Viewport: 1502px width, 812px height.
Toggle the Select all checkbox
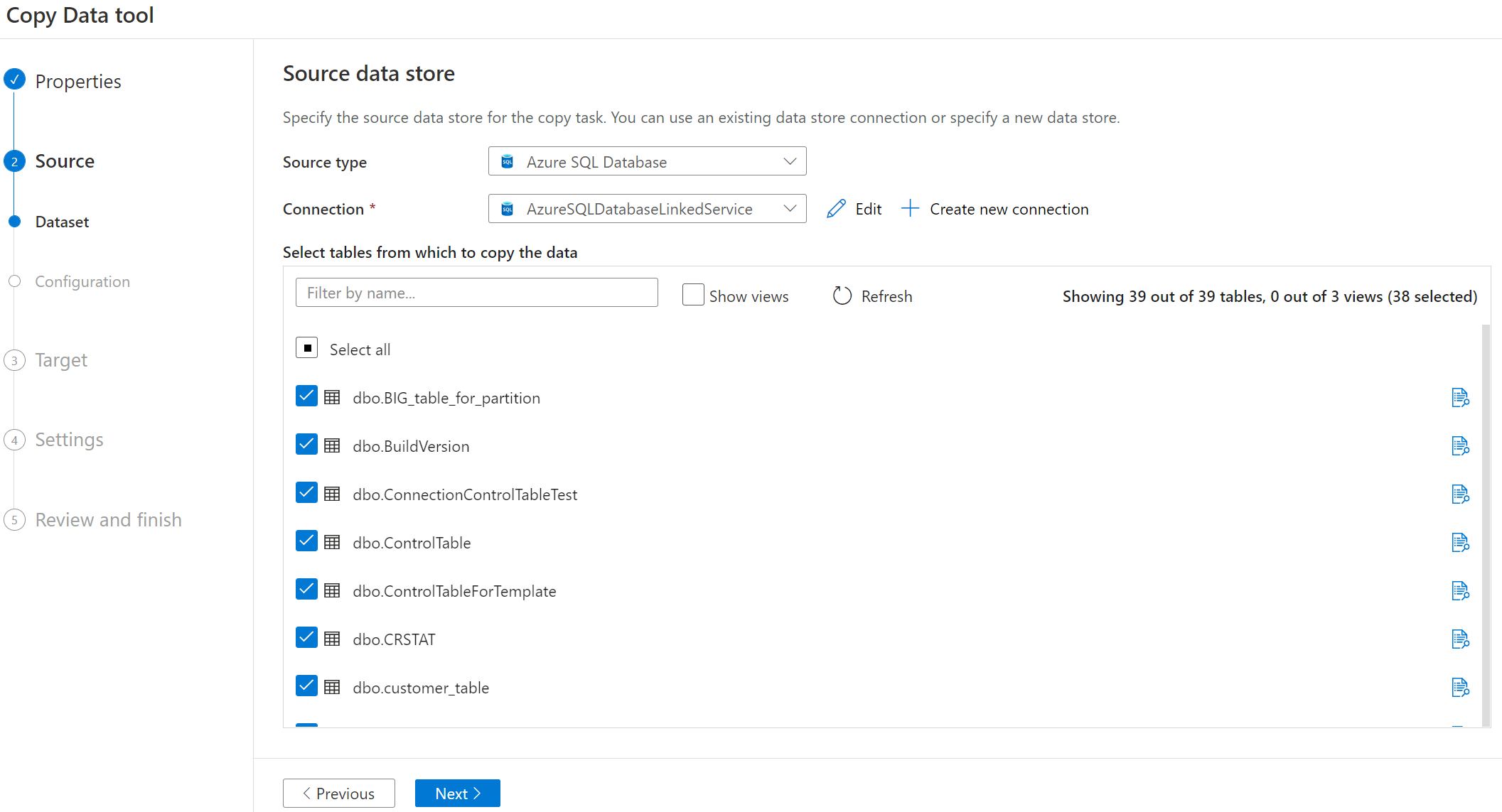(x=307, y=349)
